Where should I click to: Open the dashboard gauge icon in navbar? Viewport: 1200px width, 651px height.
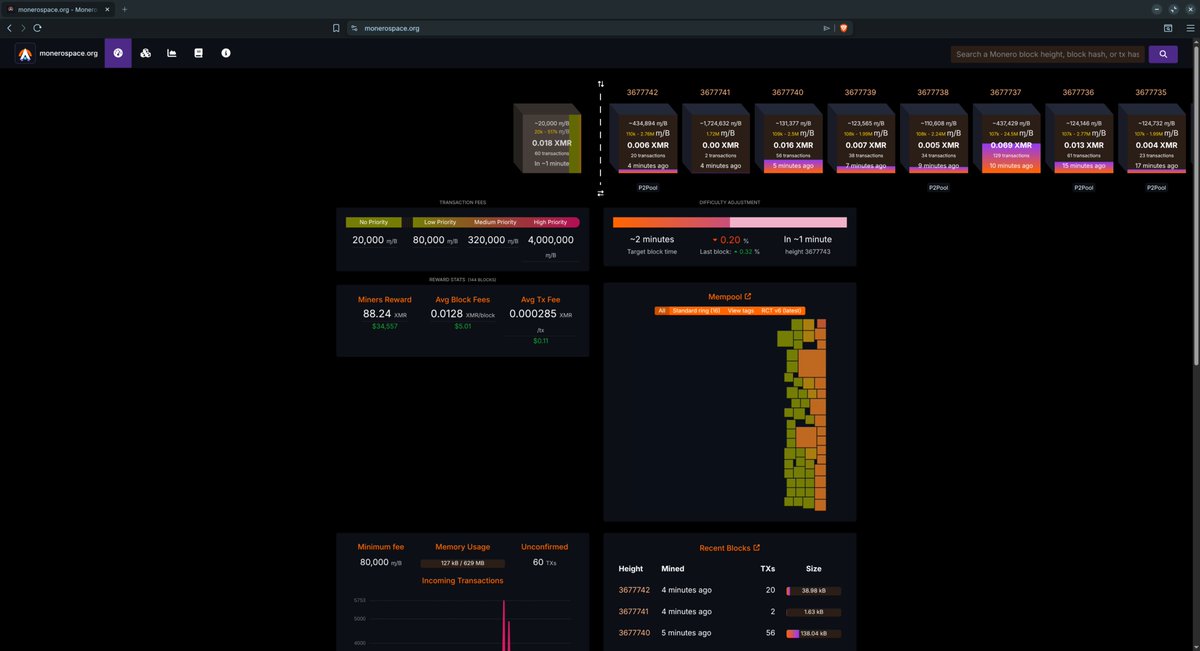(x=118, y=53)
